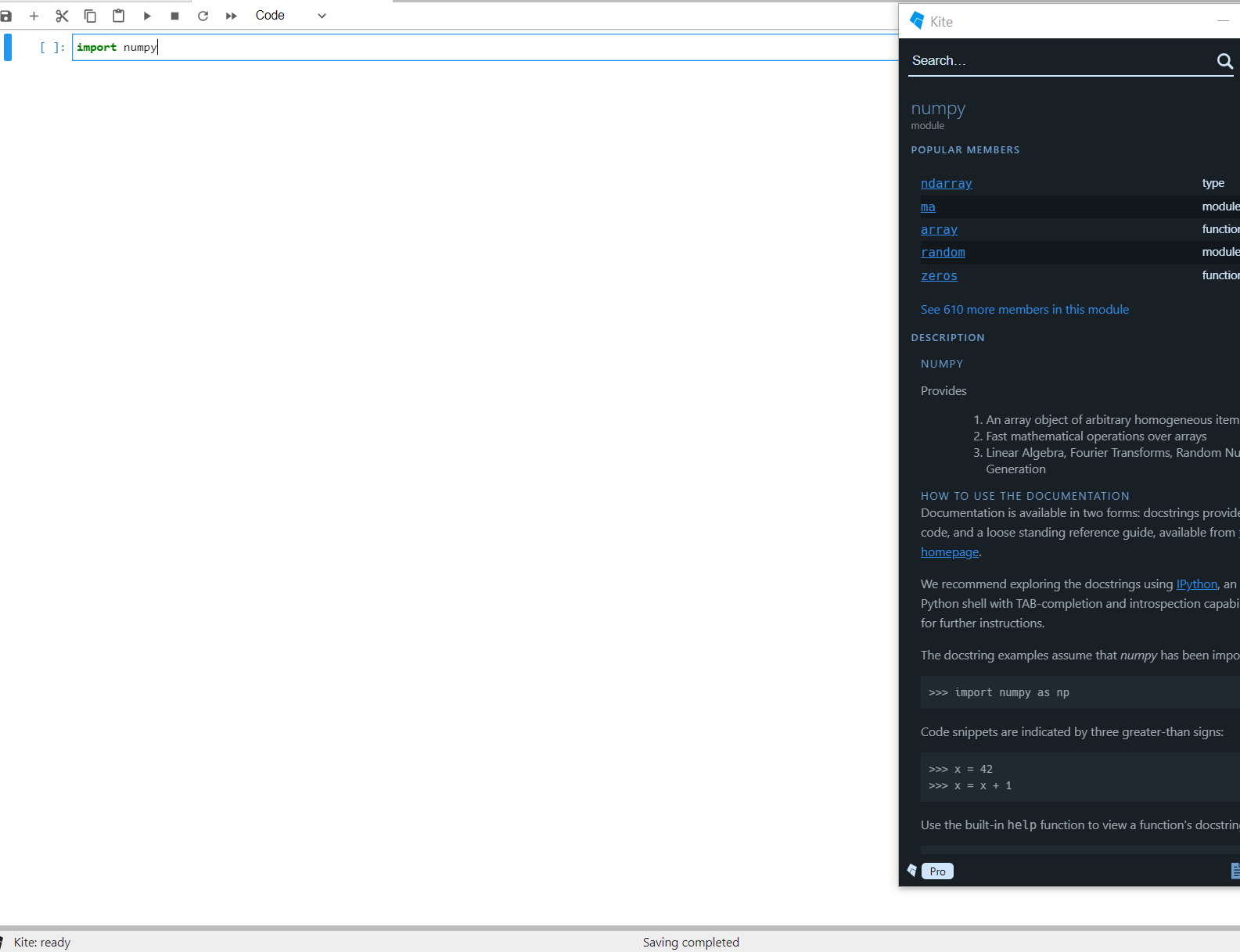Image resolution: width=1240 pixels, height=952 pixels.
Task: Paste cell from the clipboard icon
Action: click(118, 16)
